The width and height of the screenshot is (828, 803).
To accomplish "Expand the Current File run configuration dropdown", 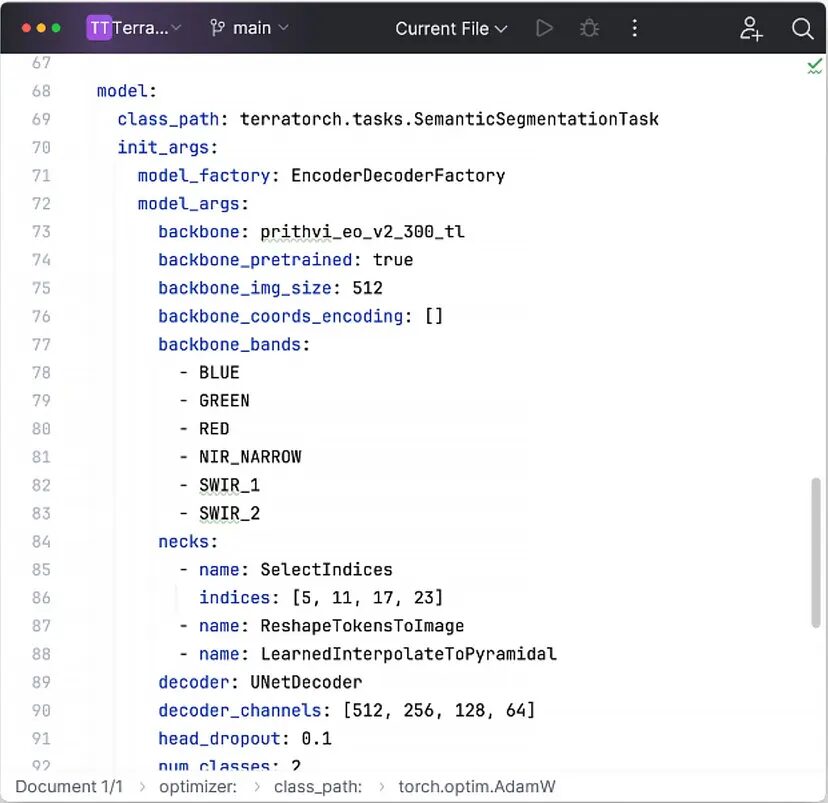I will coord(451,28).
